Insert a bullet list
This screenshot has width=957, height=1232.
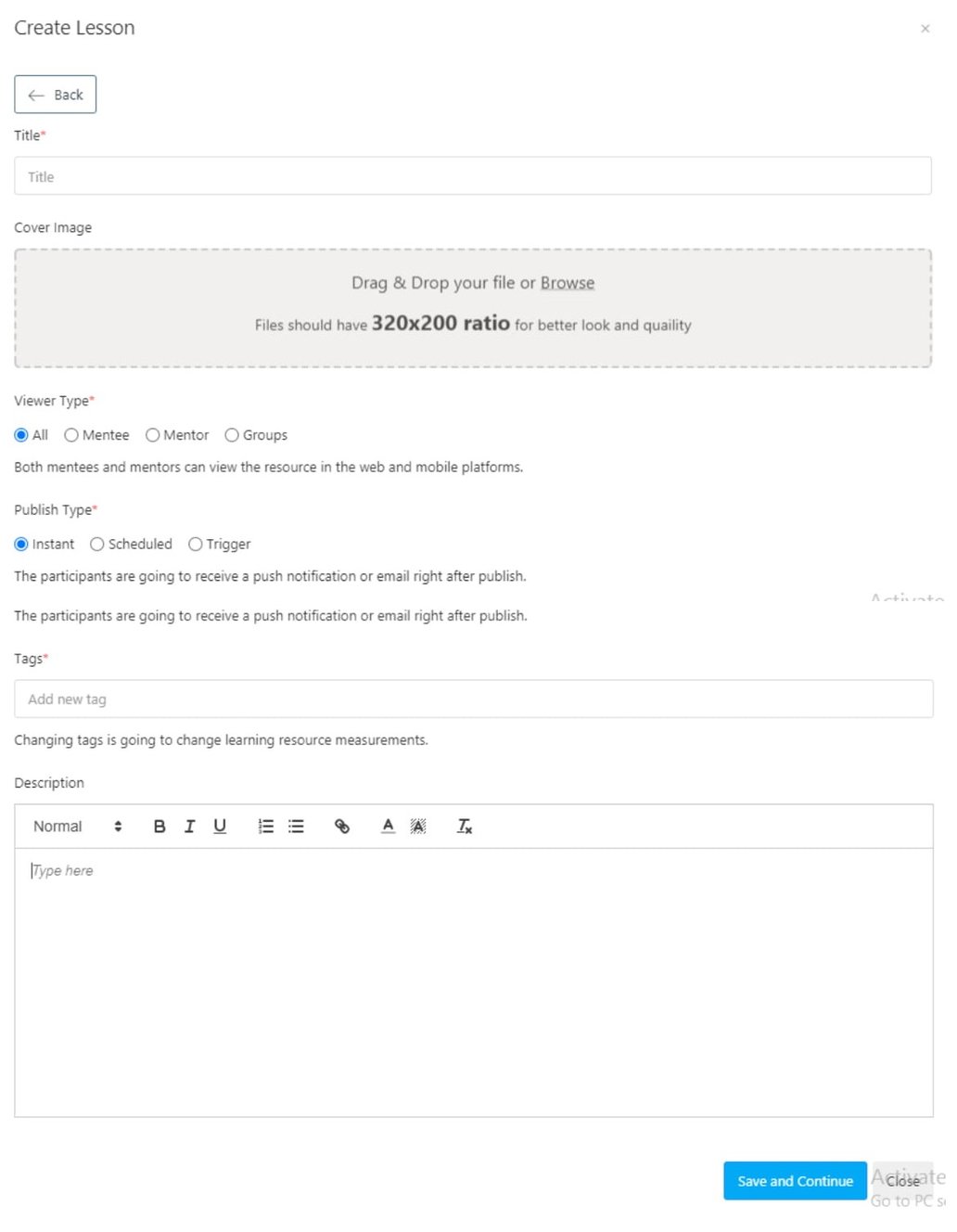point(296,826)
